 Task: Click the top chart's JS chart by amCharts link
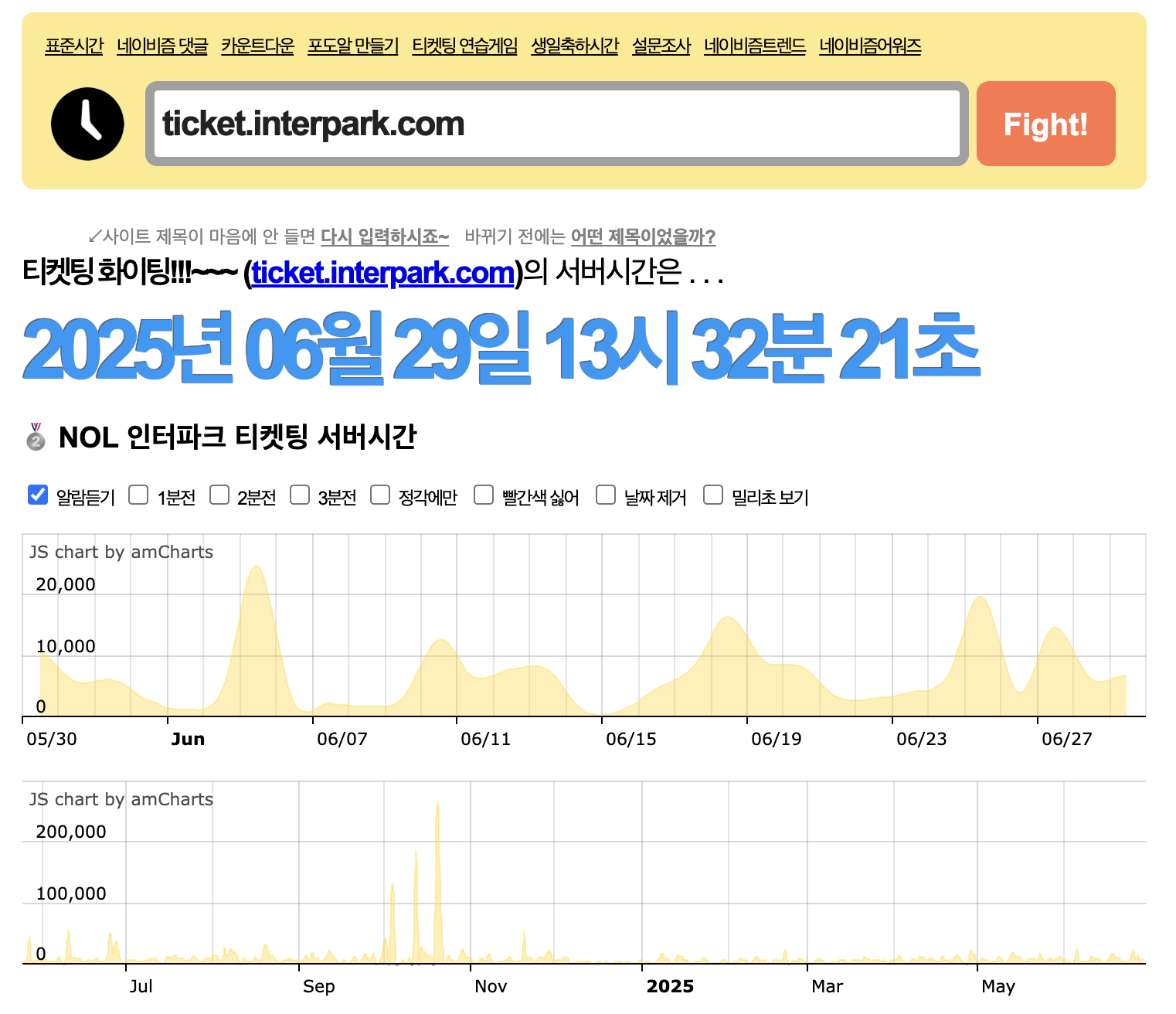[x=121, y=552]
